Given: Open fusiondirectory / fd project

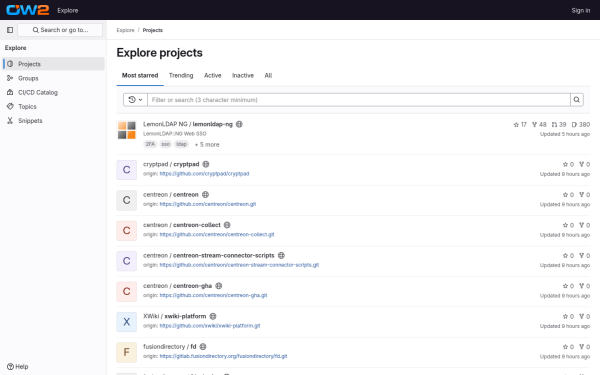Looking at the screenshot, I should coord(170,347).
